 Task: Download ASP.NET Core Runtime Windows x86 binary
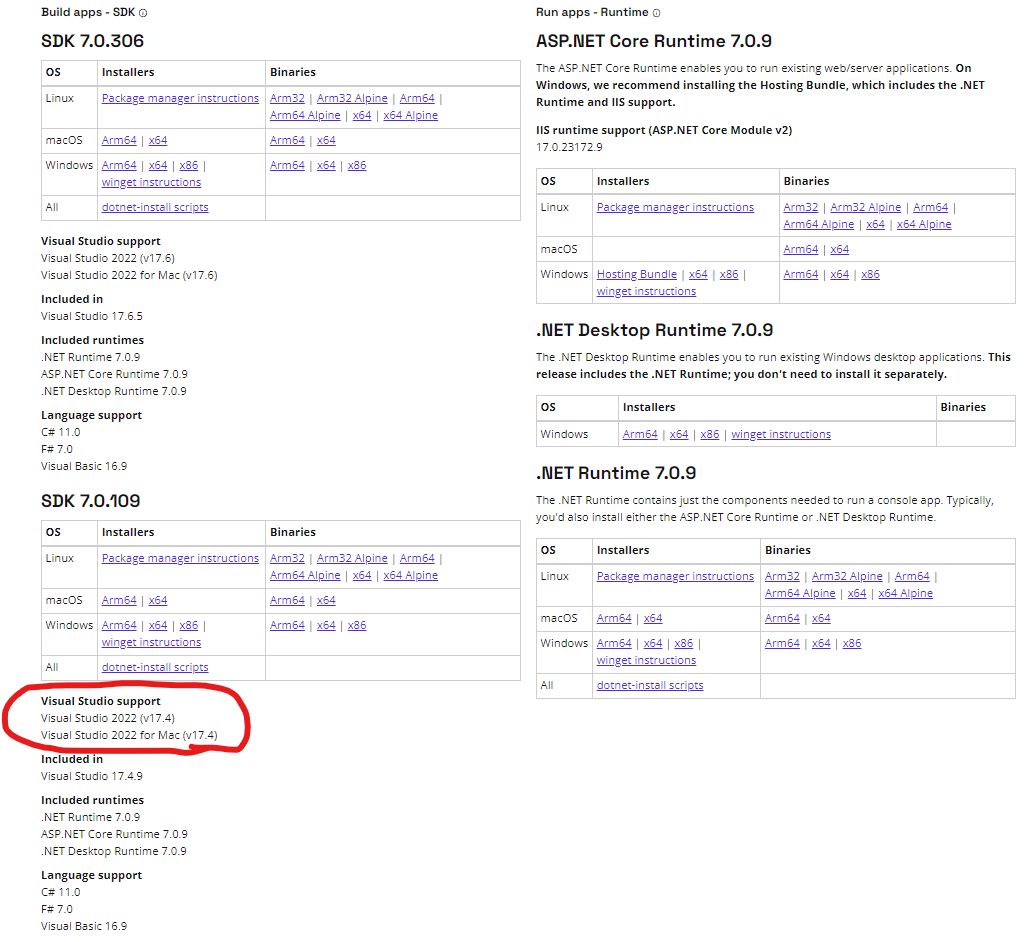point(870,274)
